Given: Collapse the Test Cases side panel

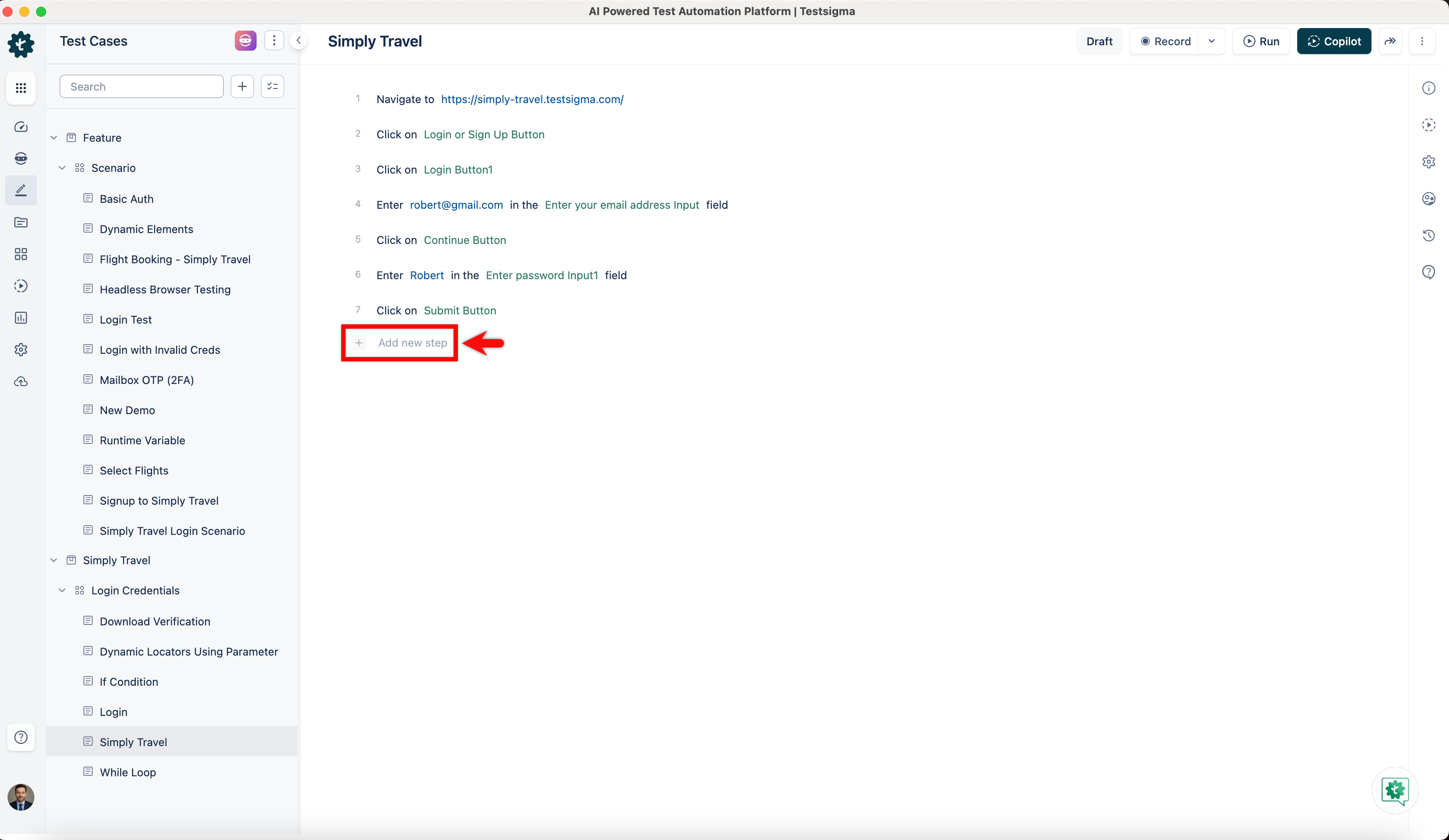Looking at the screenshot, I should pyautogui.click(x=299, y=41).
